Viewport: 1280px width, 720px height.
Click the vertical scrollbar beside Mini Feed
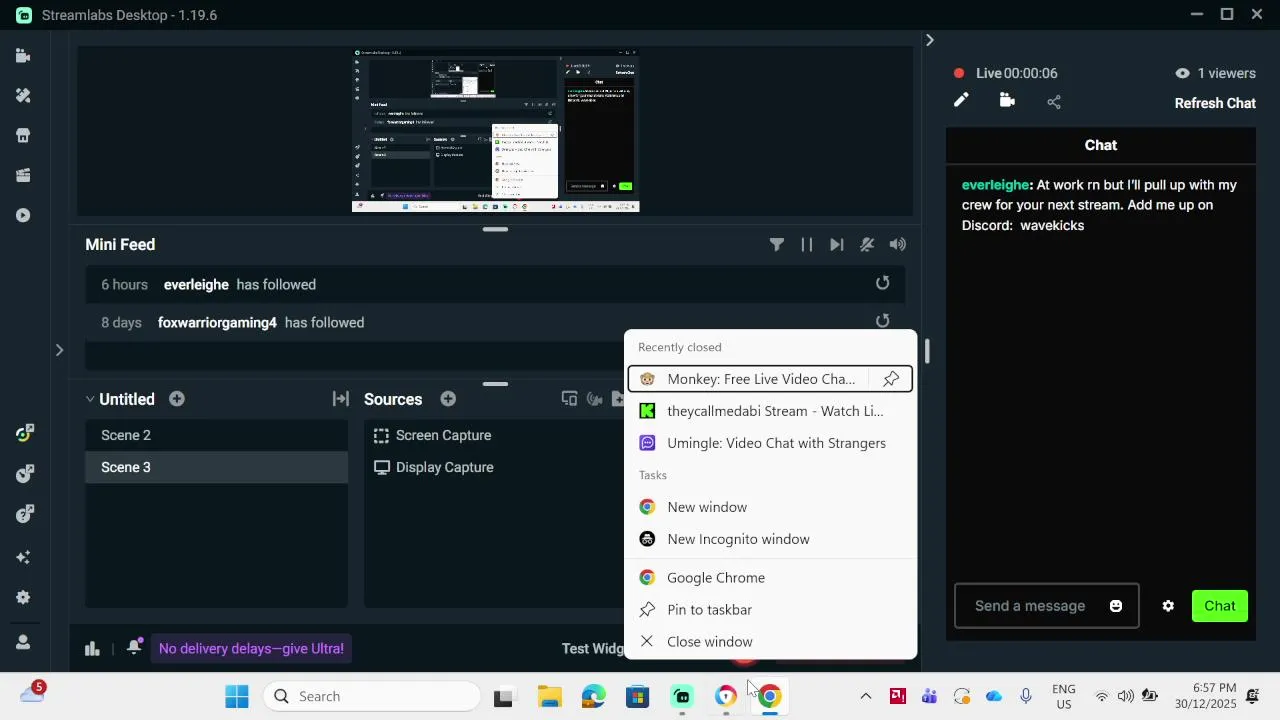tap(927, 351)
